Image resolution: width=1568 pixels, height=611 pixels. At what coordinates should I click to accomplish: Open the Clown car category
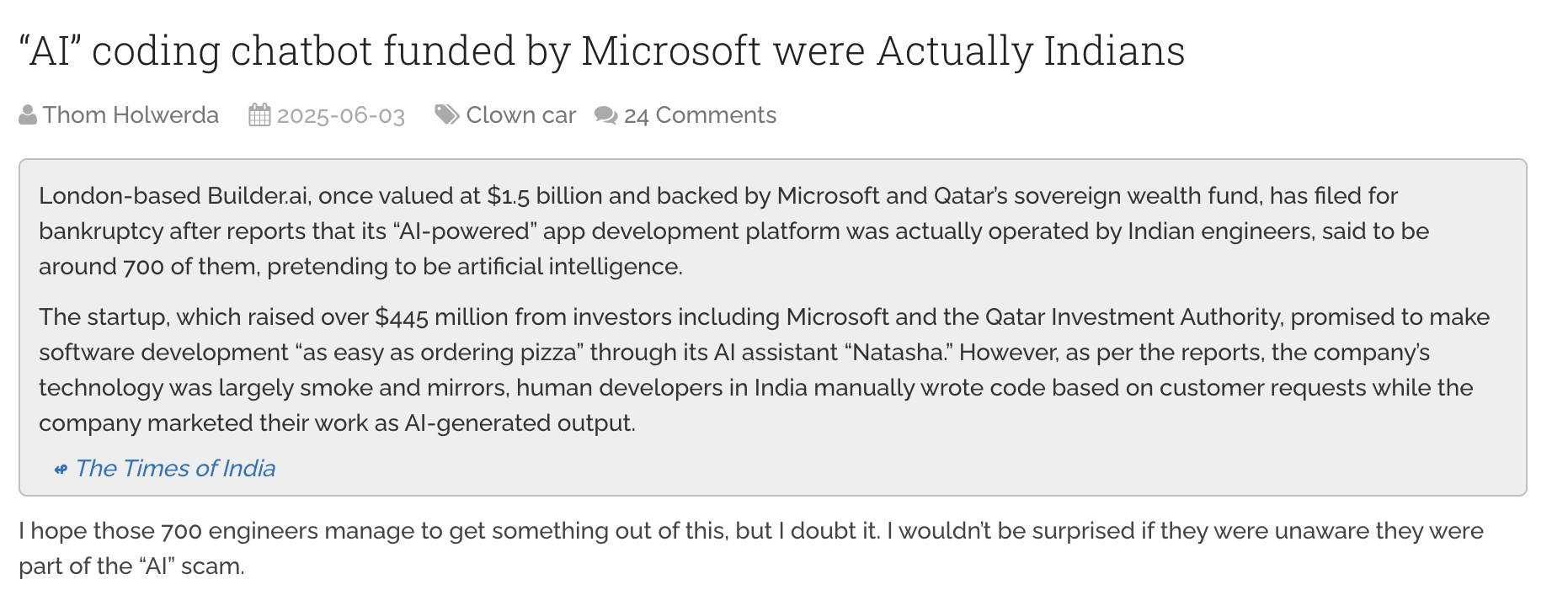coord(520,115)
